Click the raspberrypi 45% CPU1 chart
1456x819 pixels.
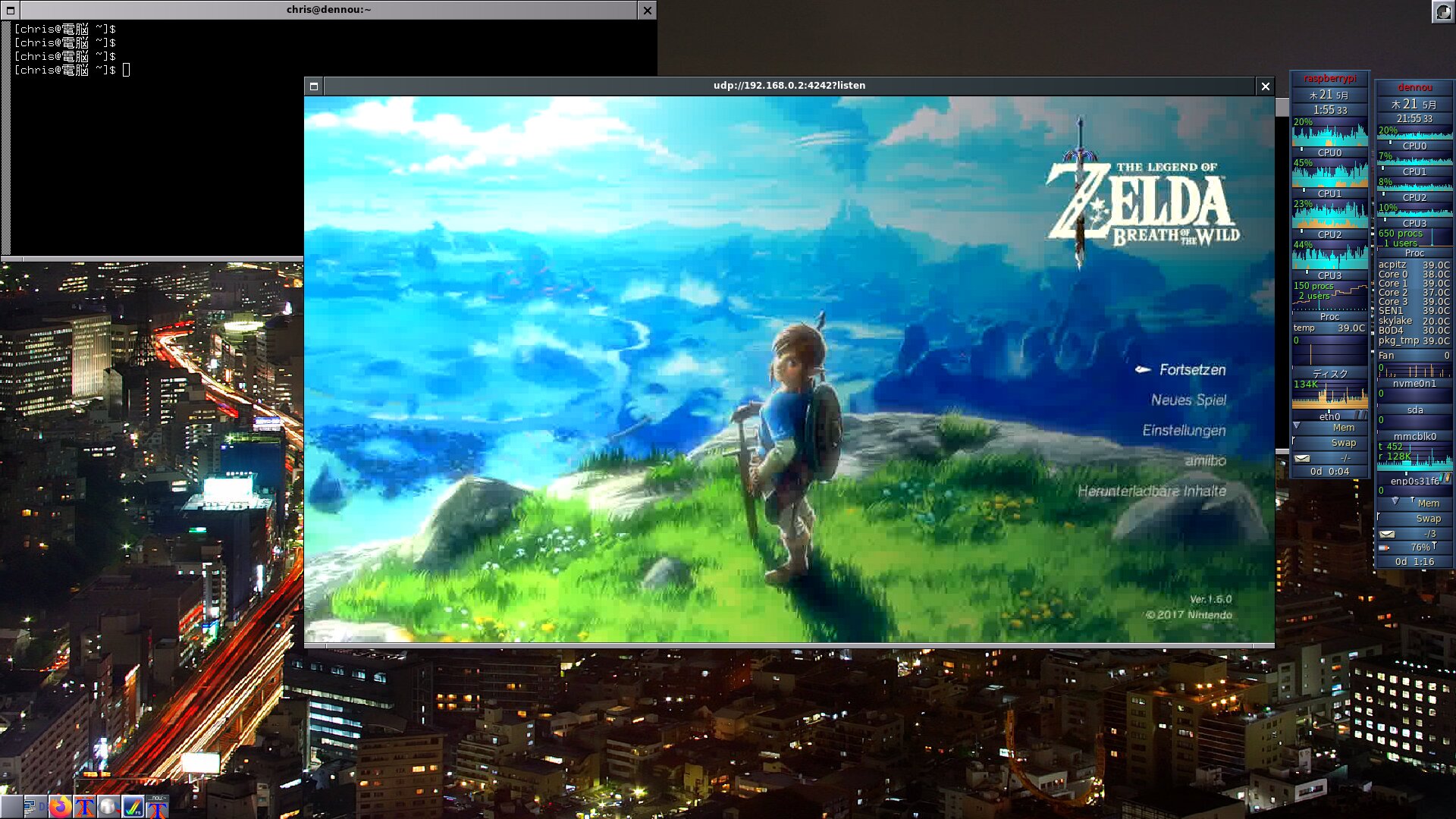click(x=1330, y=173)
